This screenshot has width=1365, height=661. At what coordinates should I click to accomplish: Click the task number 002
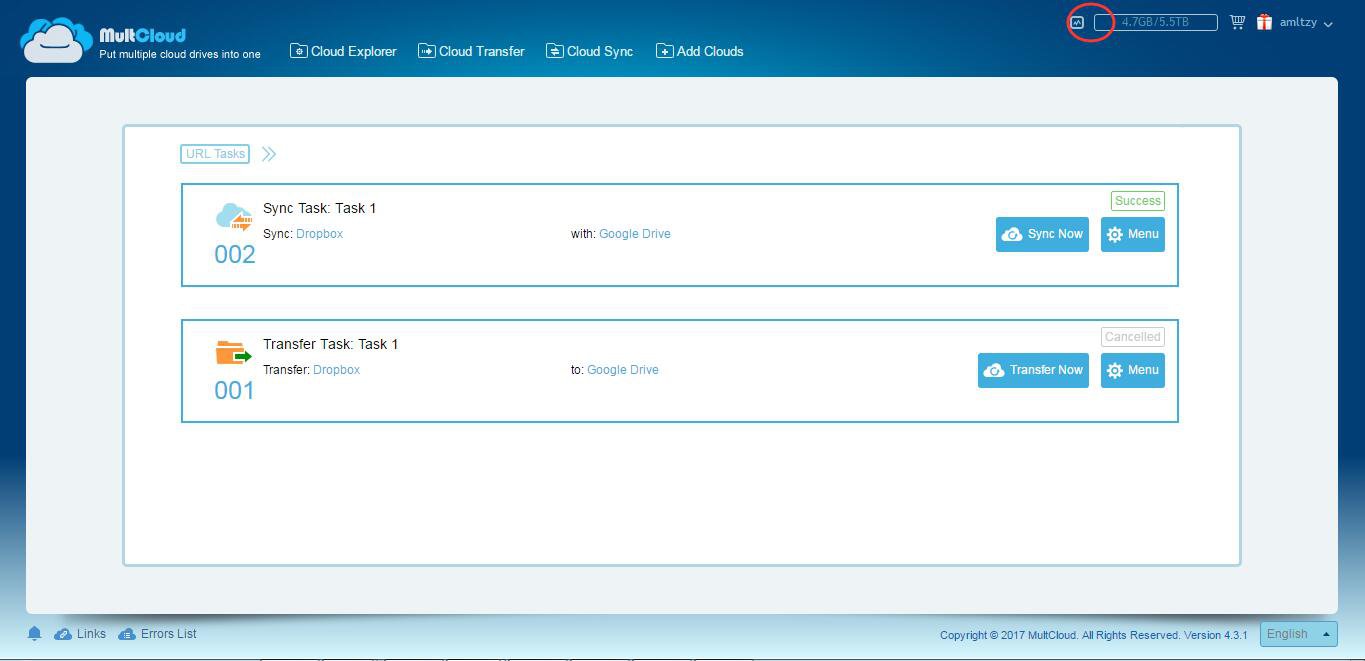coord(235,255)
